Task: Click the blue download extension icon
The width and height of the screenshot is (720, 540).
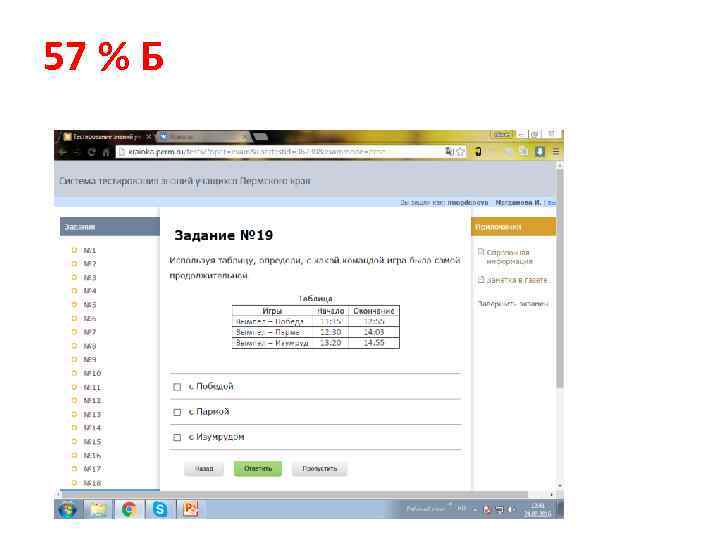Action: coord(540,152)
